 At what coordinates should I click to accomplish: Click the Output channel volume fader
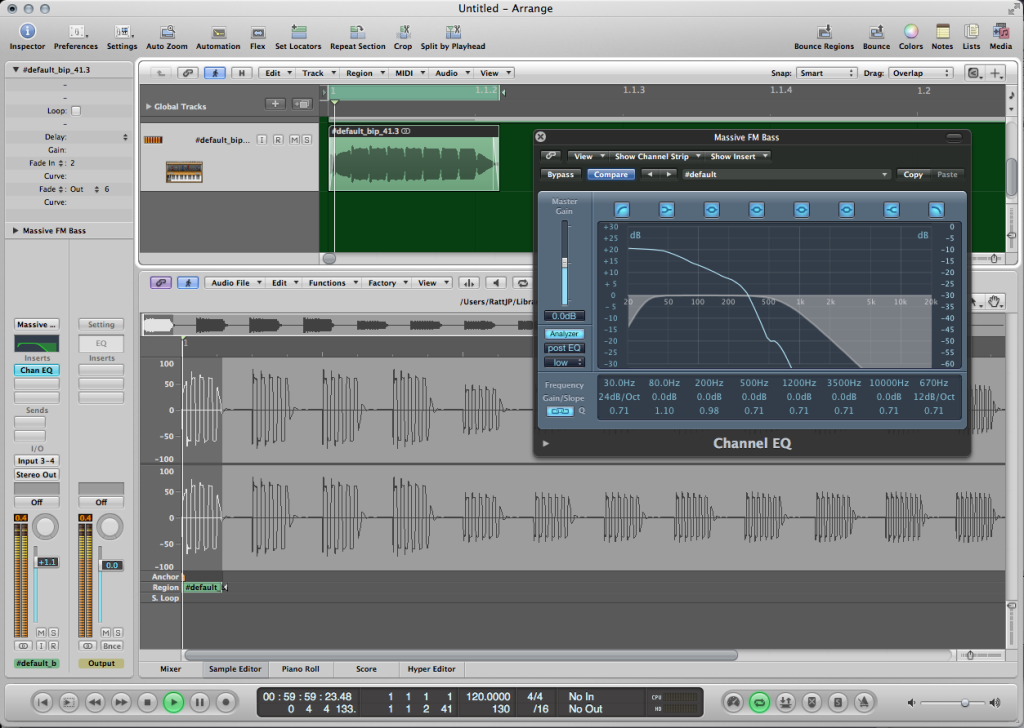[x=112, y=565]
